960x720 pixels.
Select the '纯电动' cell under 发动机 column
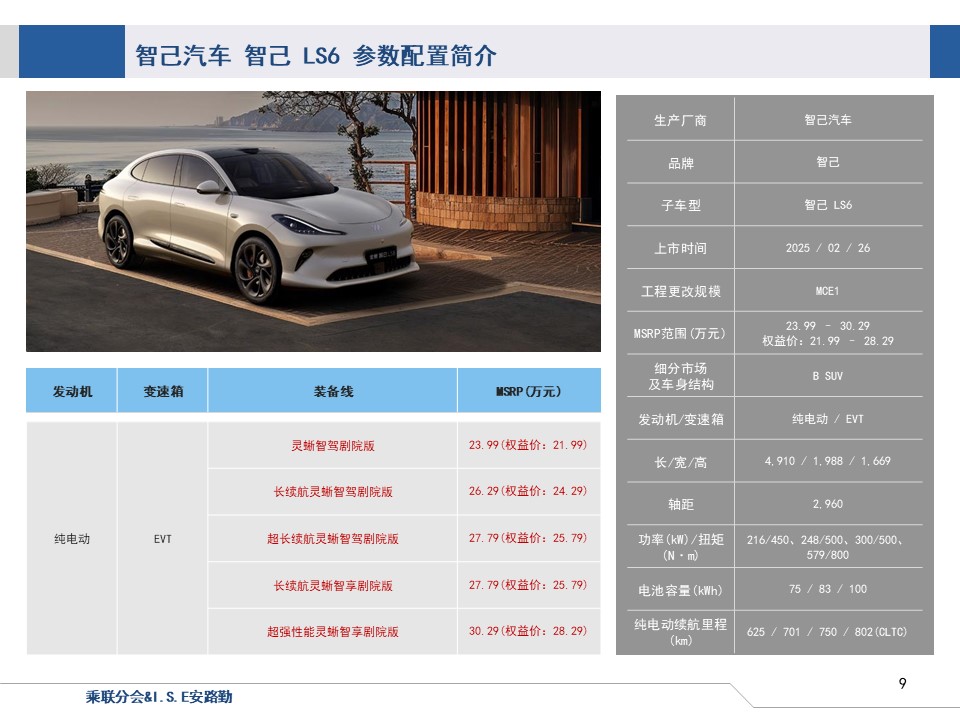point(72,539)
